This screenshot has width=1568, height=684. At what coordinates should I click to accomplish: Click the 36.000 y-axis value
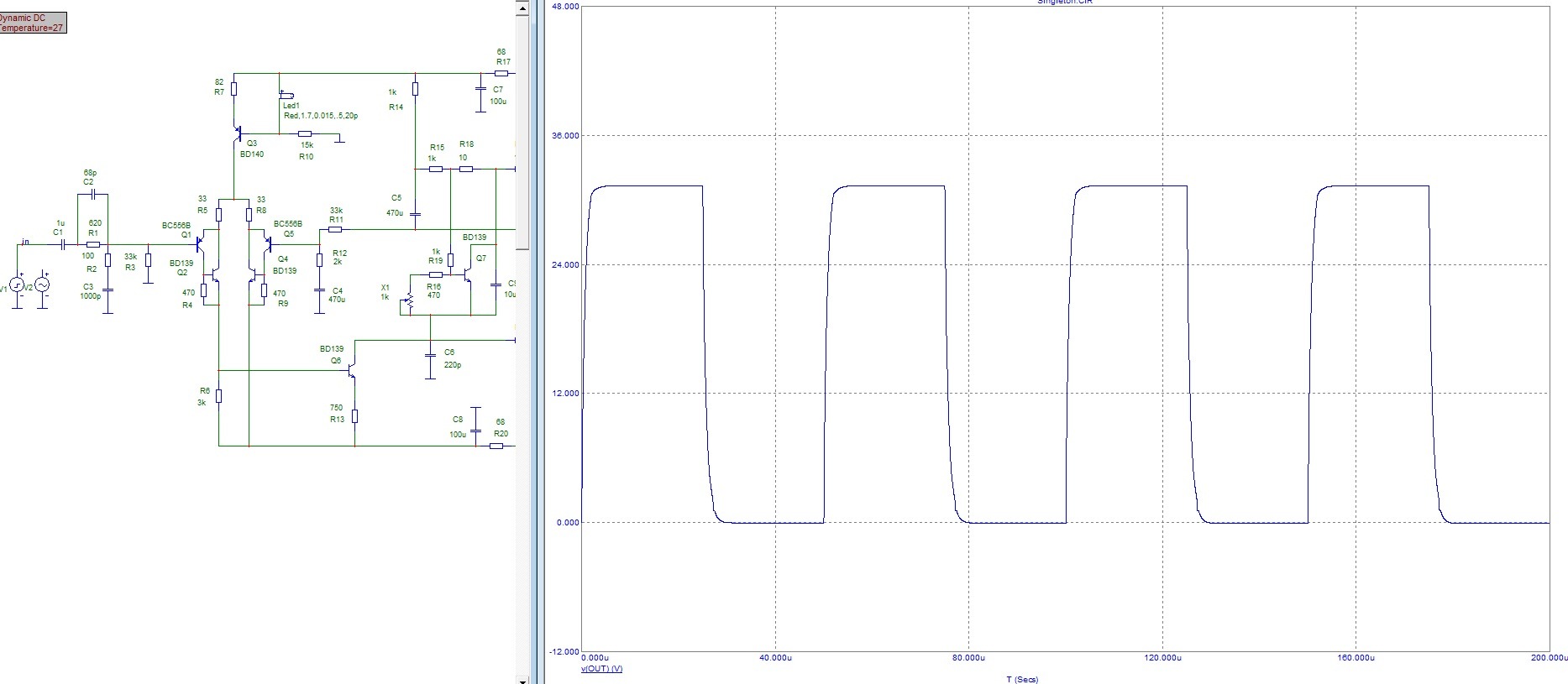click(x=565, y=136)
